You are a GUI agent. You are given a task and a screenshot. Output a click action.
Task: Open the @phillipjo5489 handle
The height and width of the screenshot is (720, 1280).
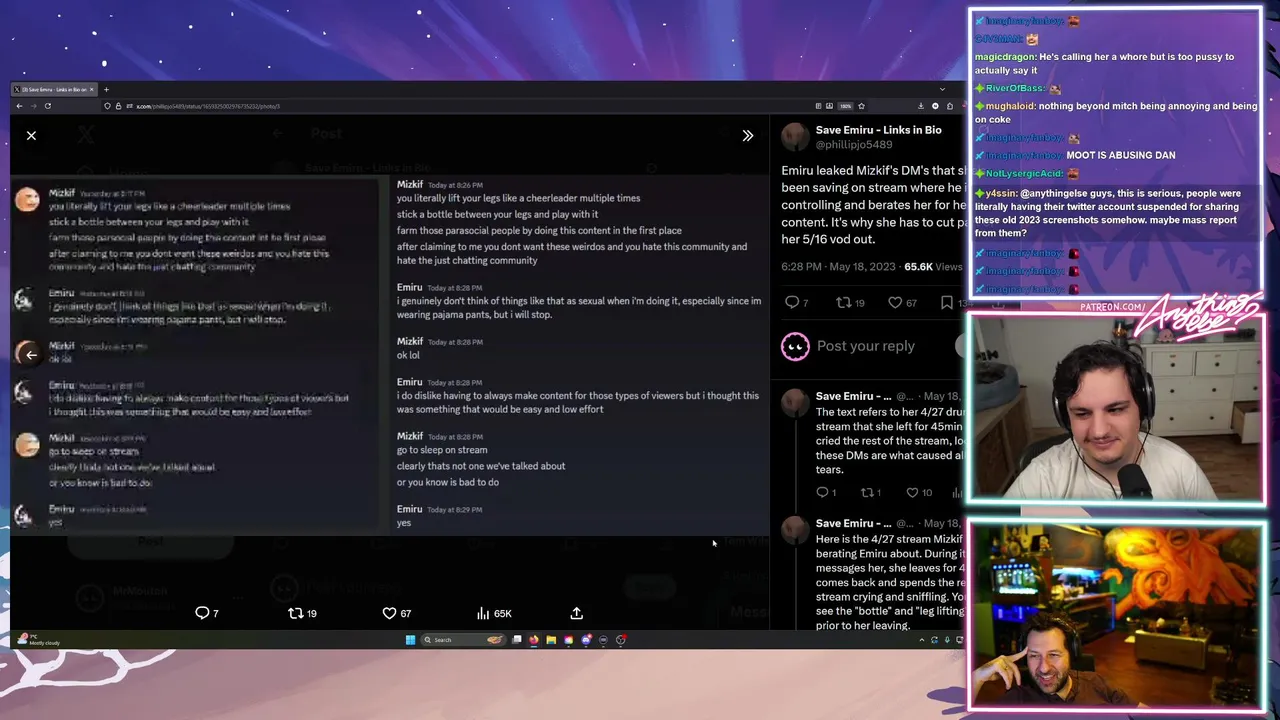click(854, 144)
